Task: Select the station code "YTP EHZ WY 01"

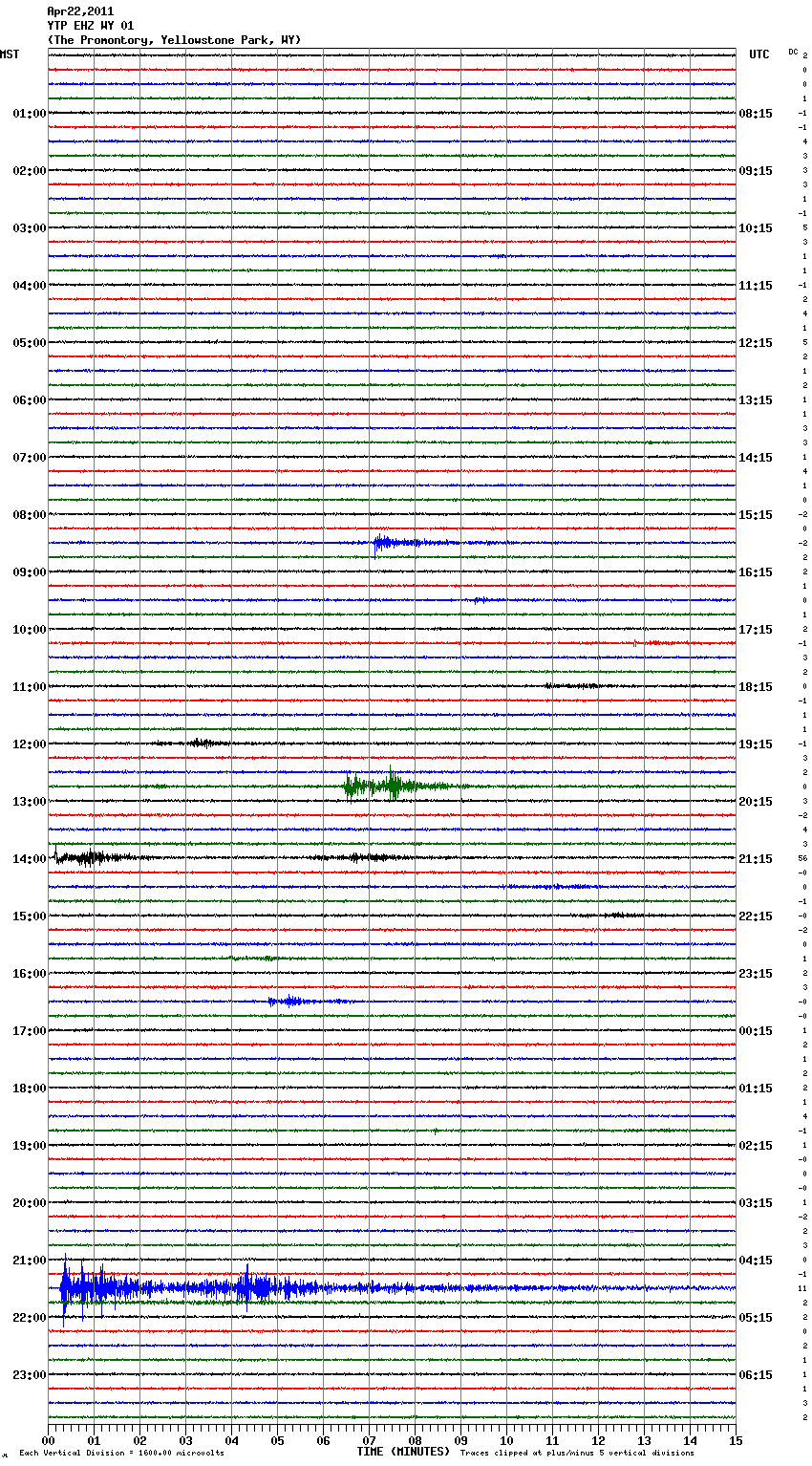Action: click(91, 26)
